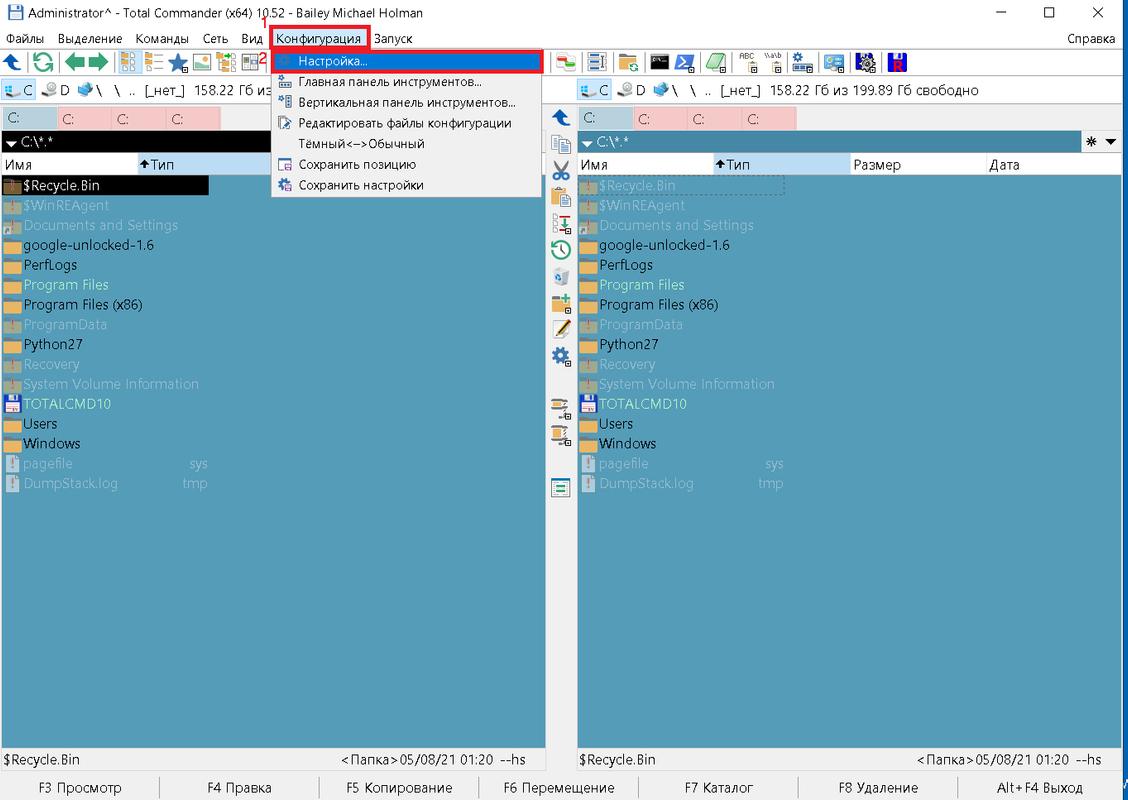
Task: Open the Команды menu
Action: point(162,39)
